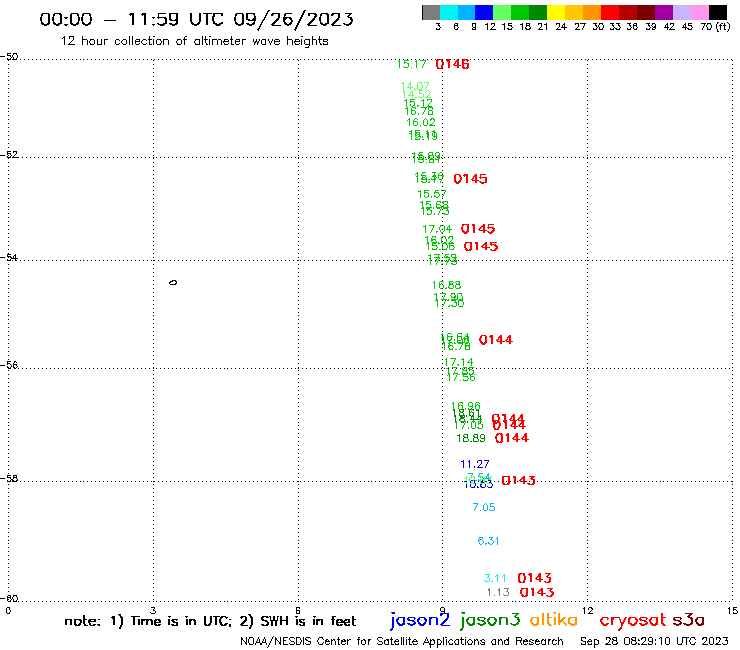Click the wave height value '15.57'
The width and height of the screenshot is (740, 650).
coord(432,194)
